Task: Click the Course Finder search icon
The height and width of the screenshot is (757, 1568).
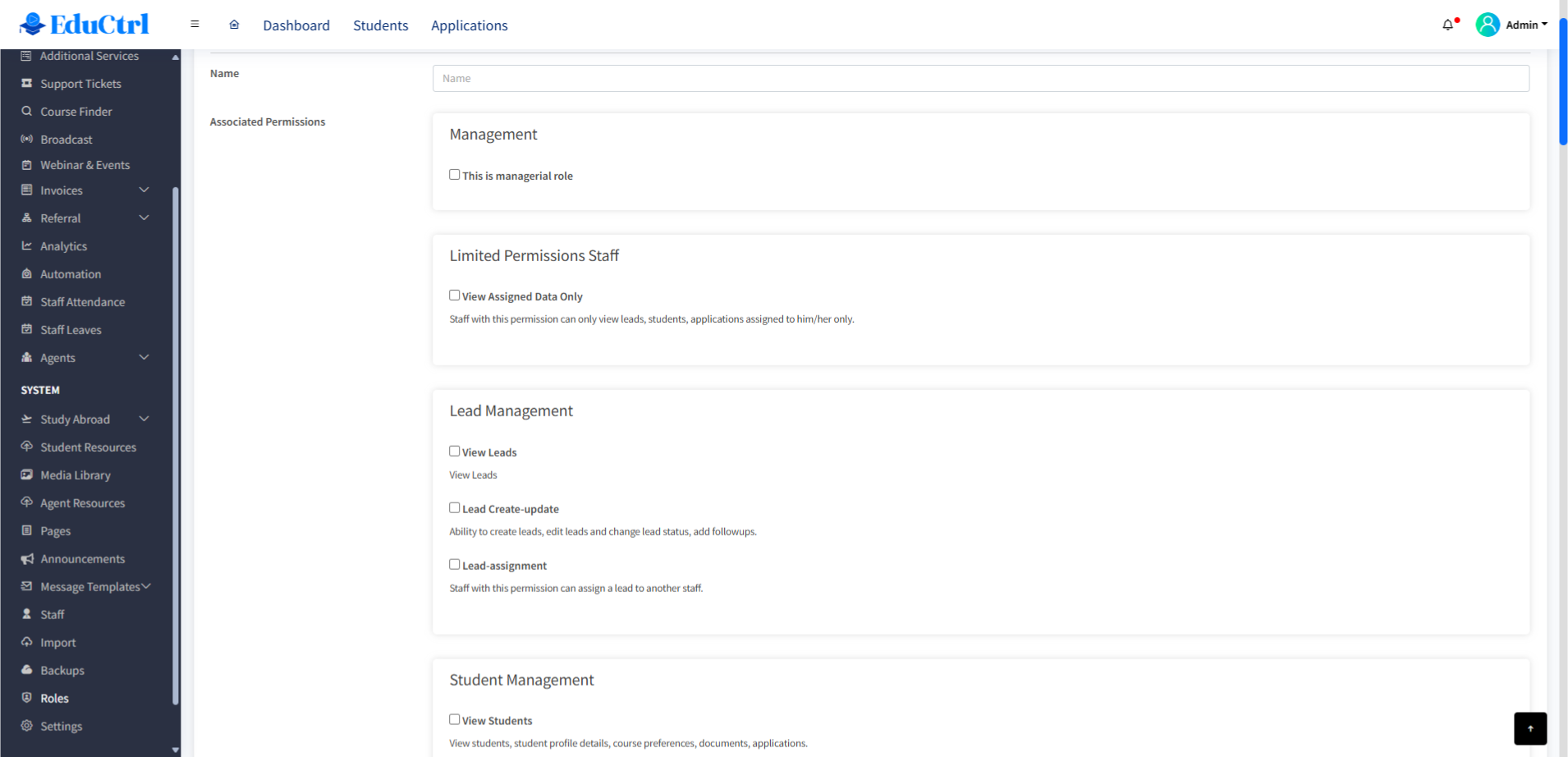Action: point(27,112)
